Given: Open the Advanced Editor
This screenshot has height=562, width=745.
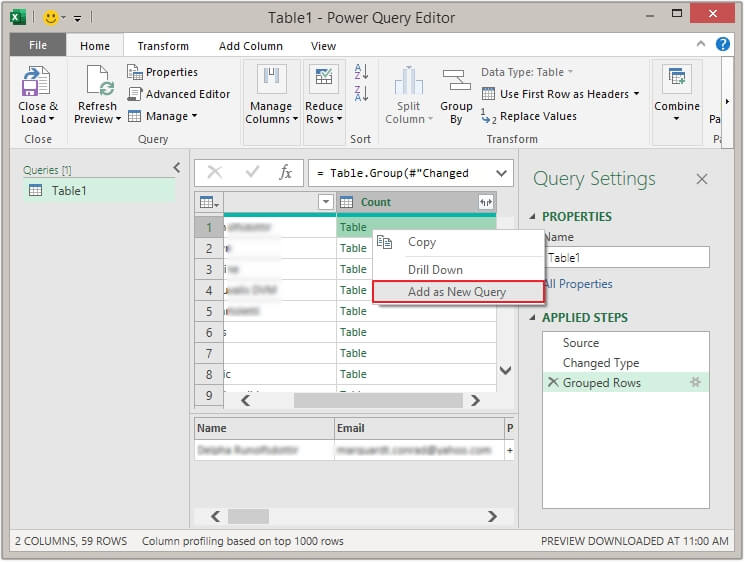Looking at the screenshot, I should [178, 94].
